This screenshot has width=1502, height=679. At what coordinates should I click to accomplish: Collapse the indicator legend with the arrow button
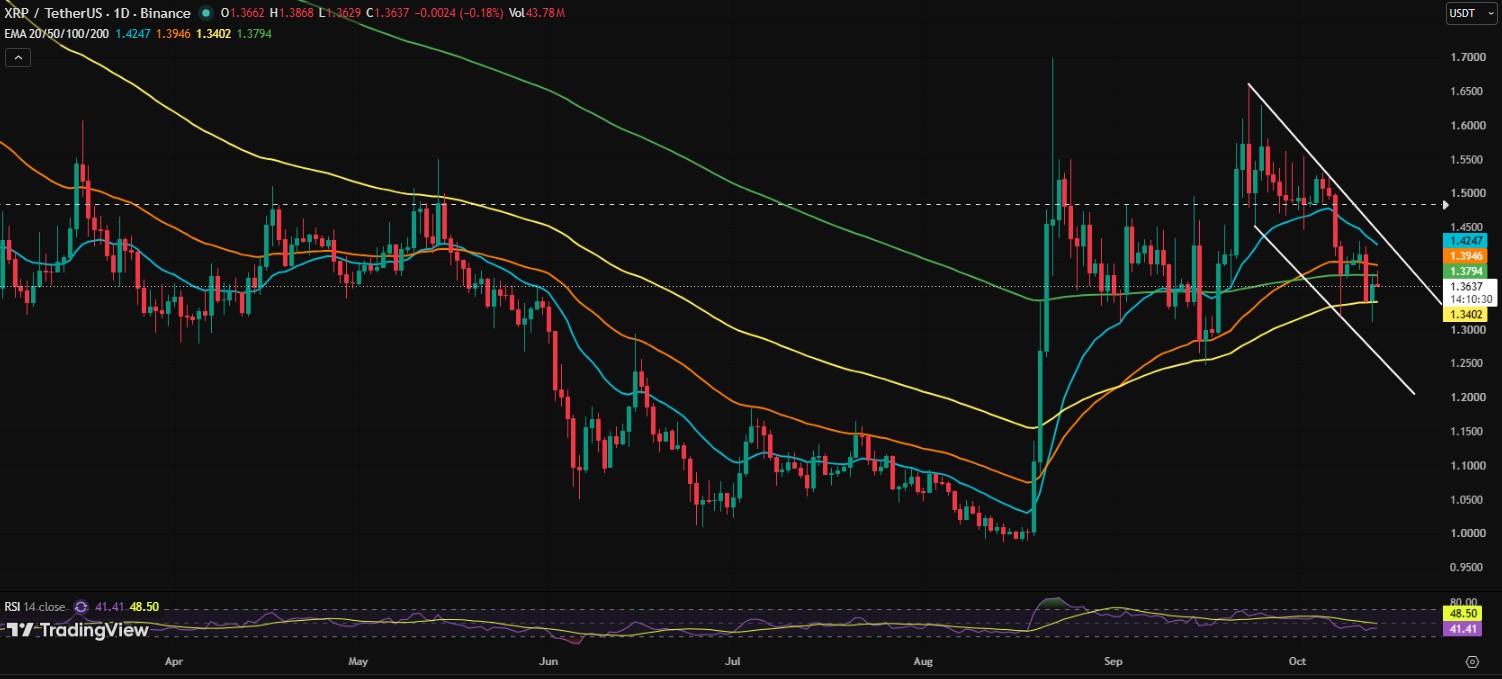click(x=16, y=57)
